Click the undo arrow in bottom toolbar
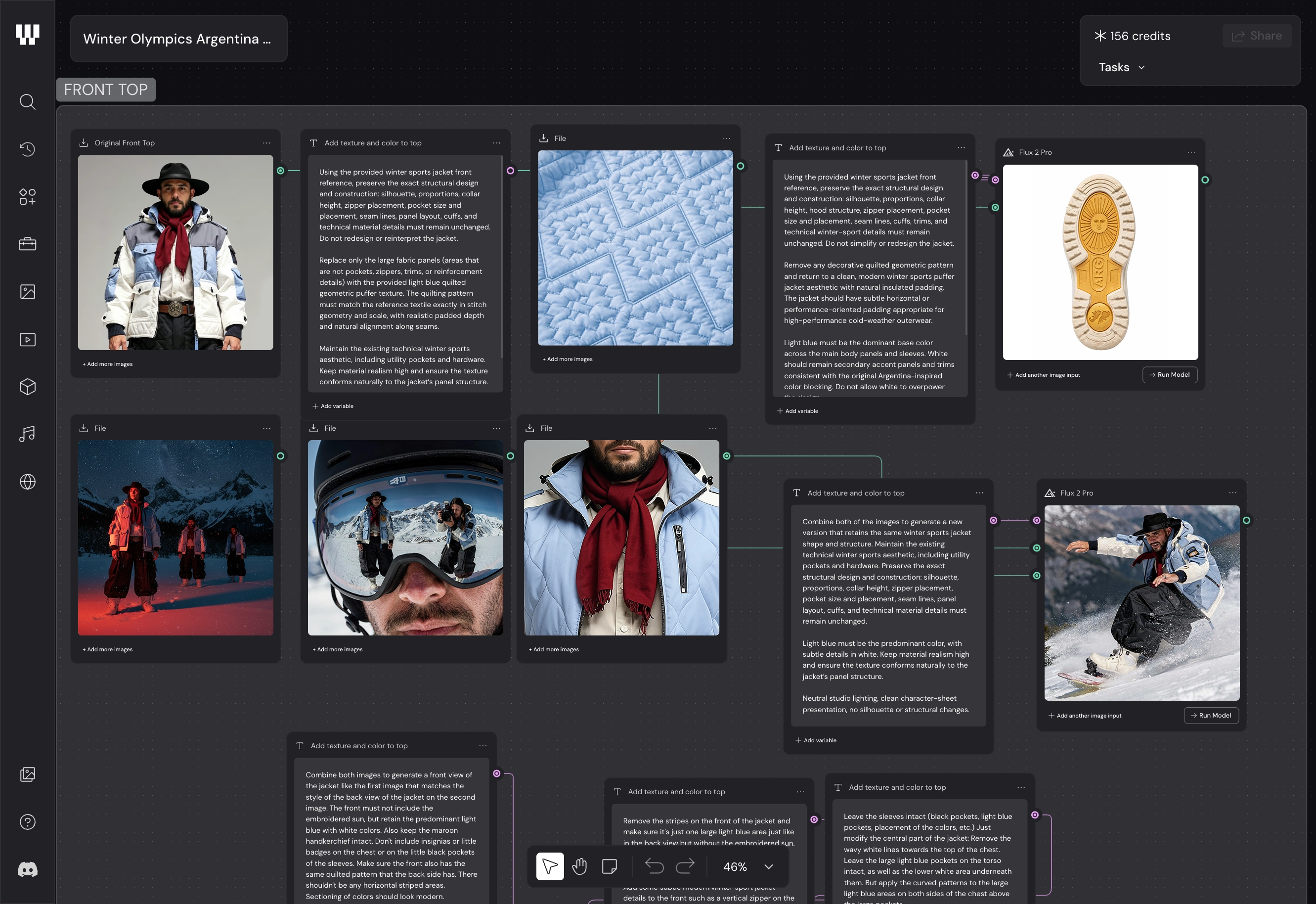Screen dimensions: 1316x904 (x=654, y=866)
